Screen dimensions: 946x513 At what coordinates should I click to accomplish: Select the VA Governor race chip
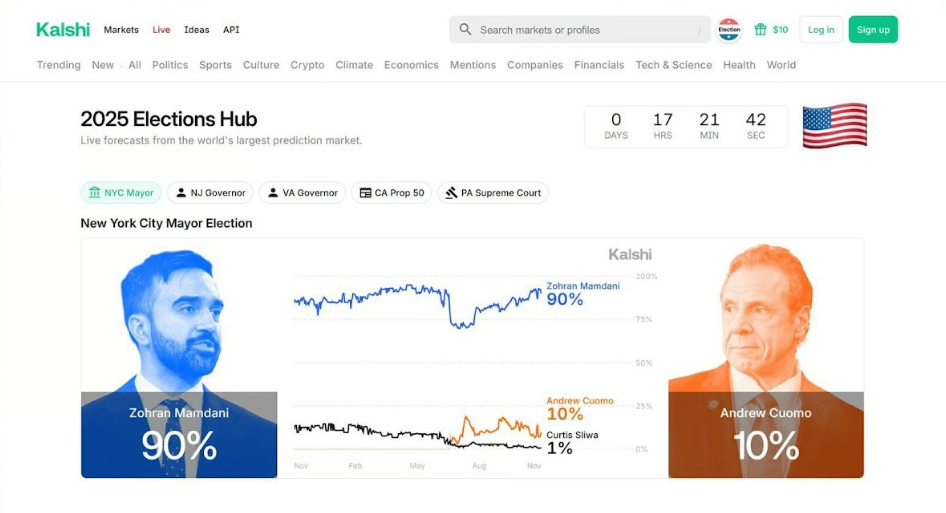coord(302,193)
